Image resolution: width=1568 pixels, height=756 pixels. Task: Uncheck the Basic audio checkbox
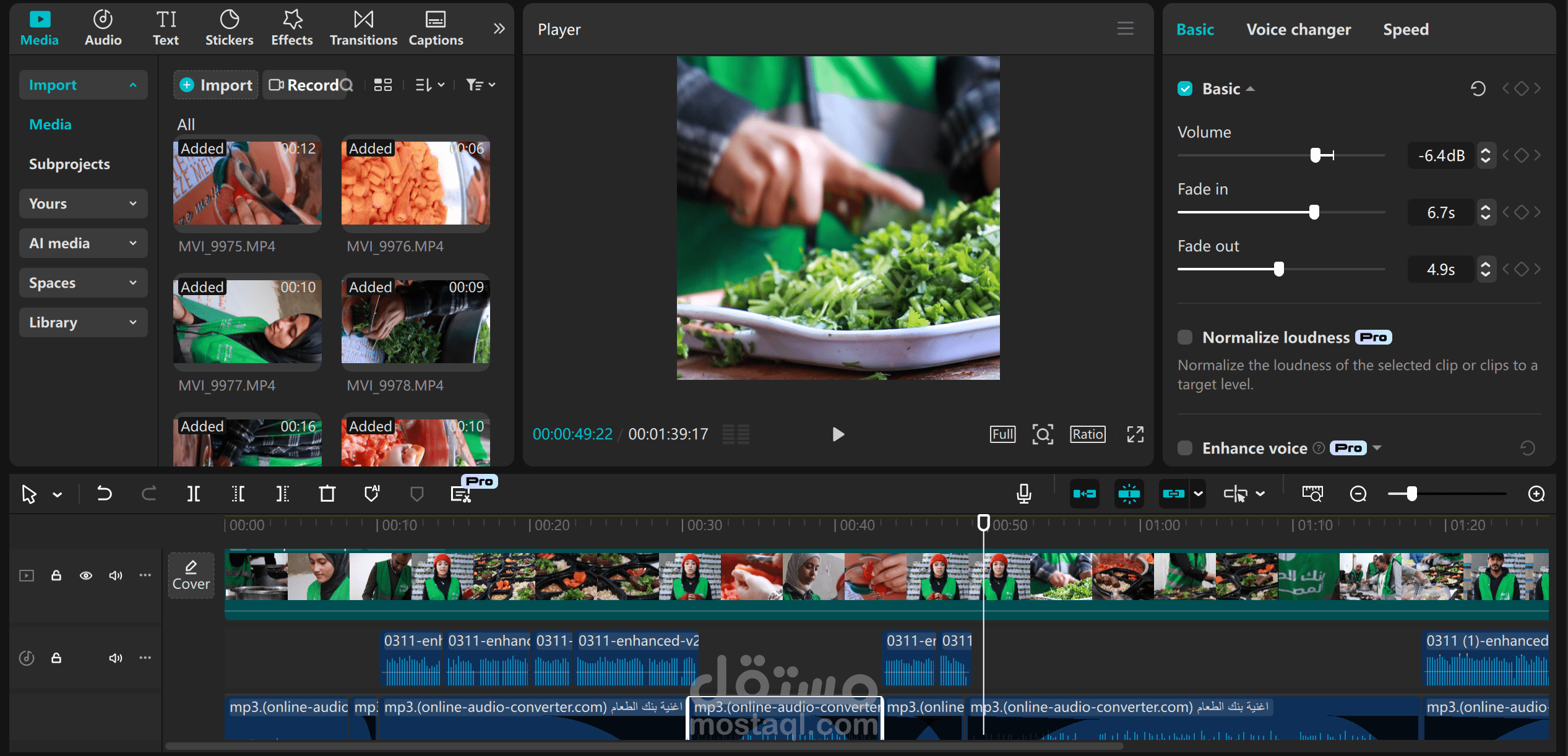point(1185,89)
